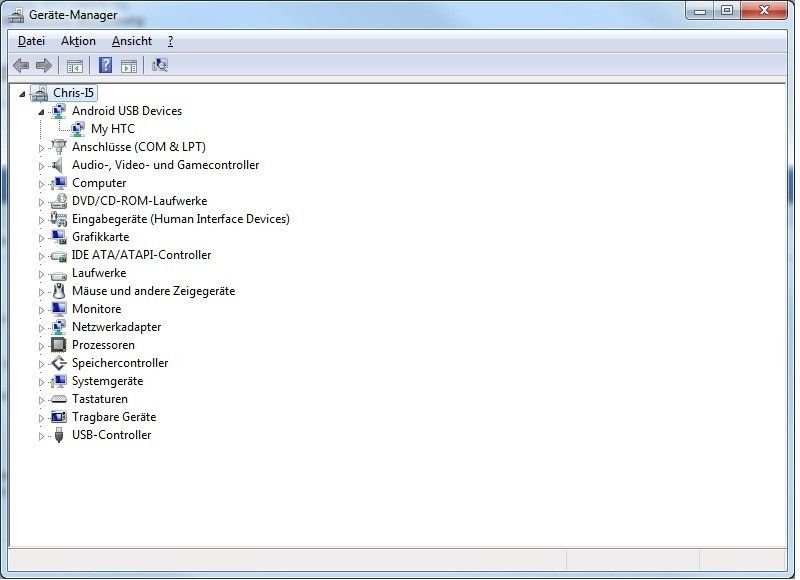This screenshot has width=800, height=580.
Task: Click the My HTC device icon
Action: click(78, 129)
